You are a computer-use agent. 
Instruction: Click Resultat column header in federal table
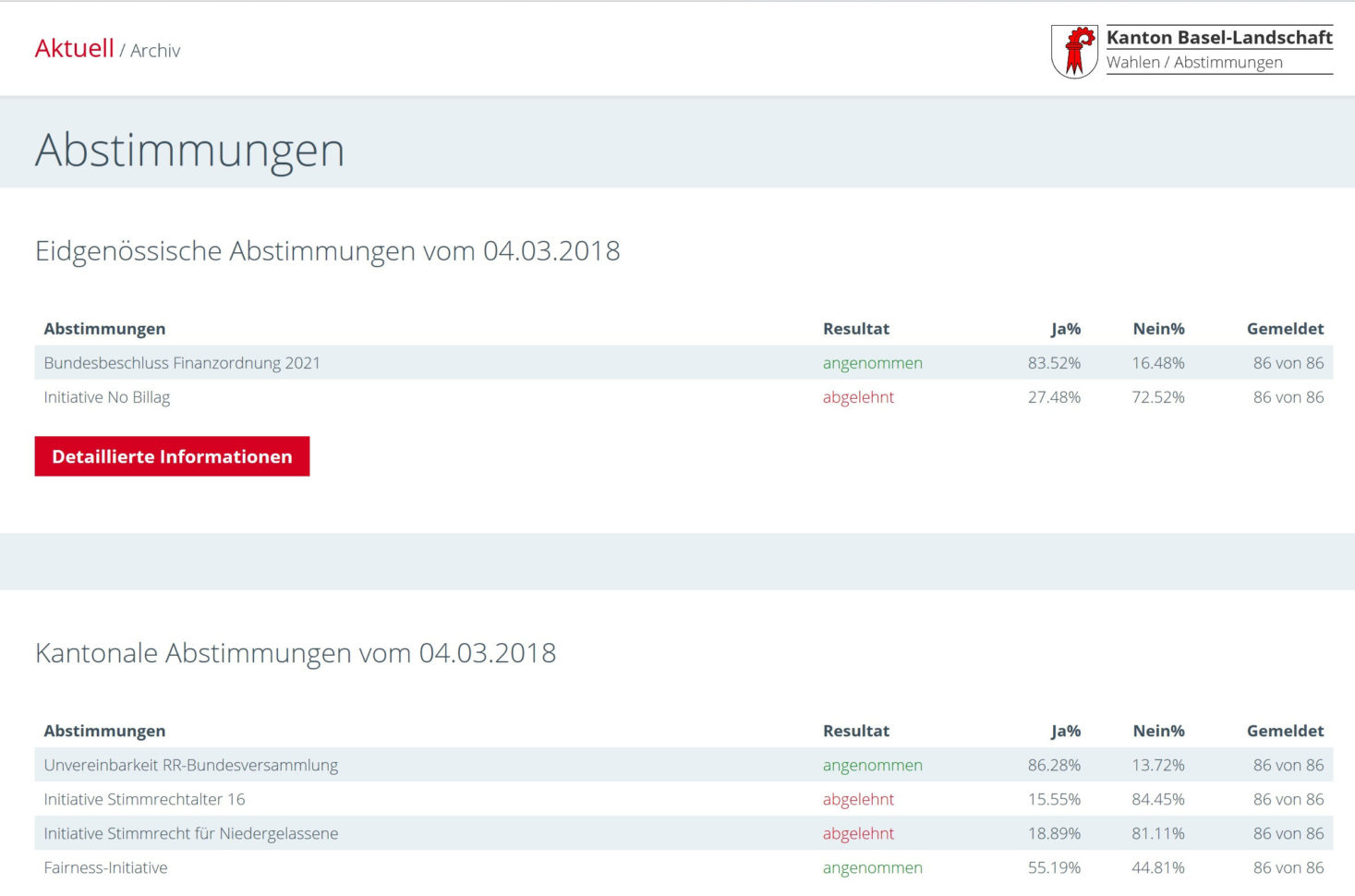[856, 329]
